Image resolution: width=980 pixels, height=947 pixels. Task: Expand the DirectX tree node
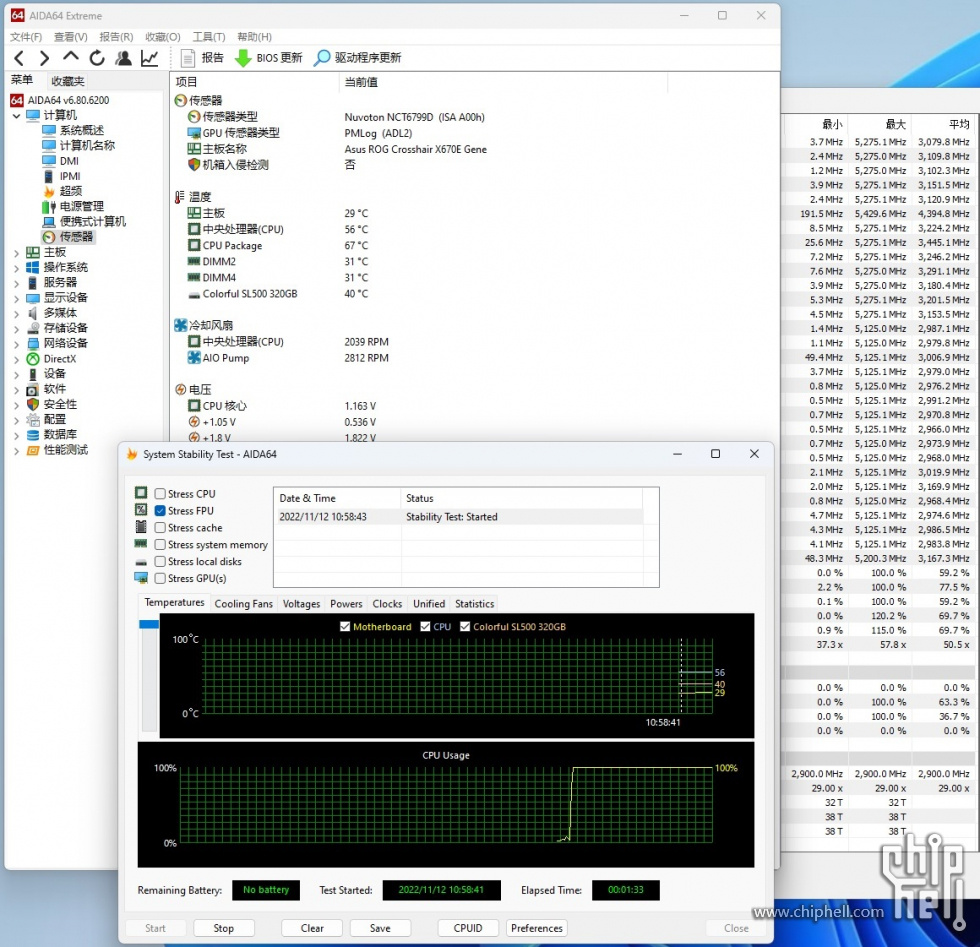point(16,359)
